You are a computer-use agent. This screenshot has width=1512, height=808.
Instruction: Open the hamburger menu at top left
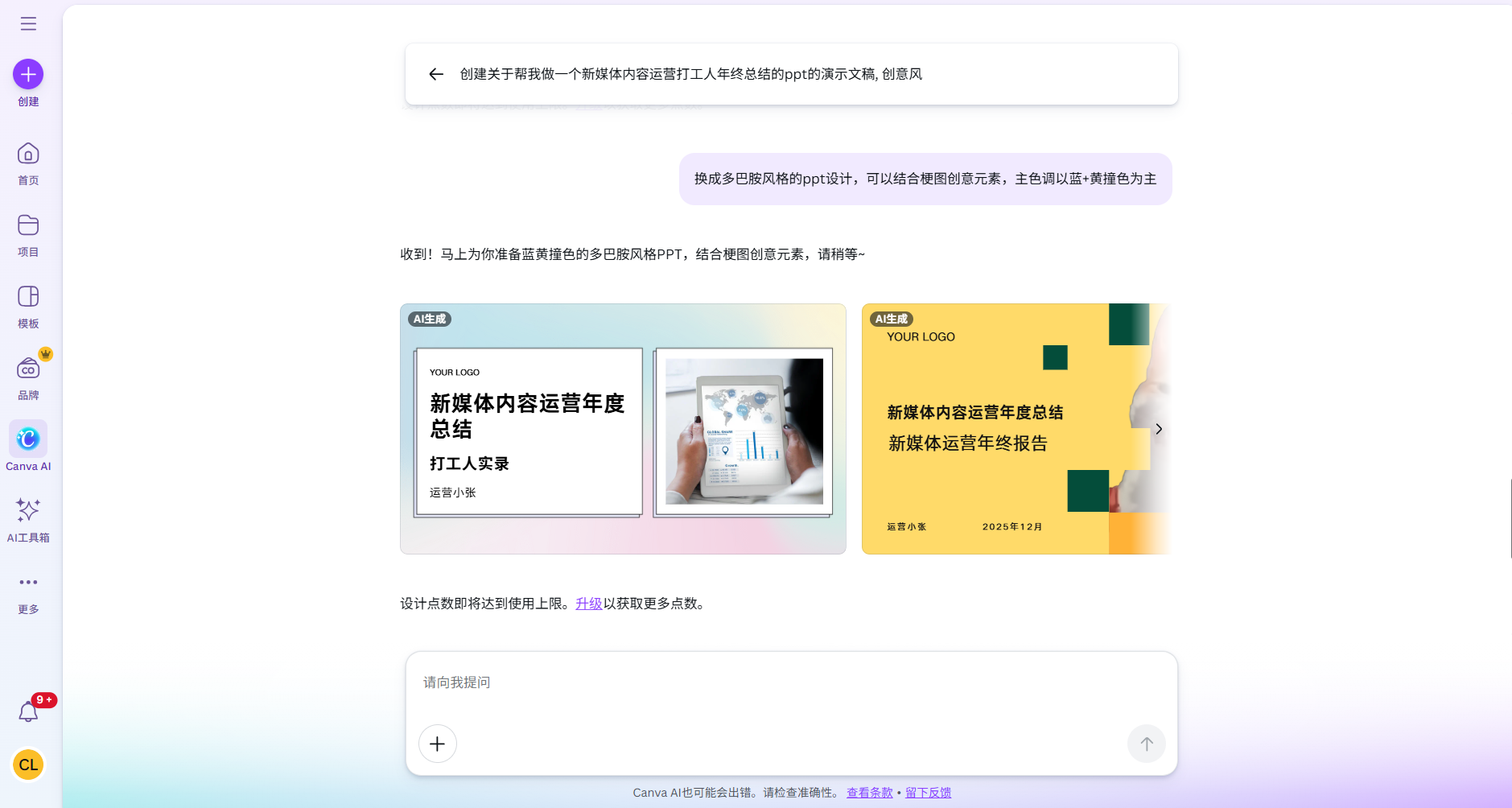(28, 23)
